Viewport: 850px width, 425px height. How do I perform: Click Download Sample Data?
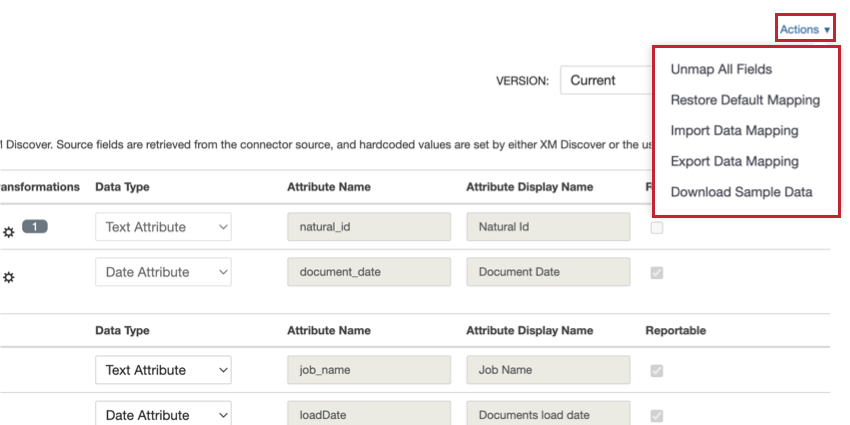(741, 192)
